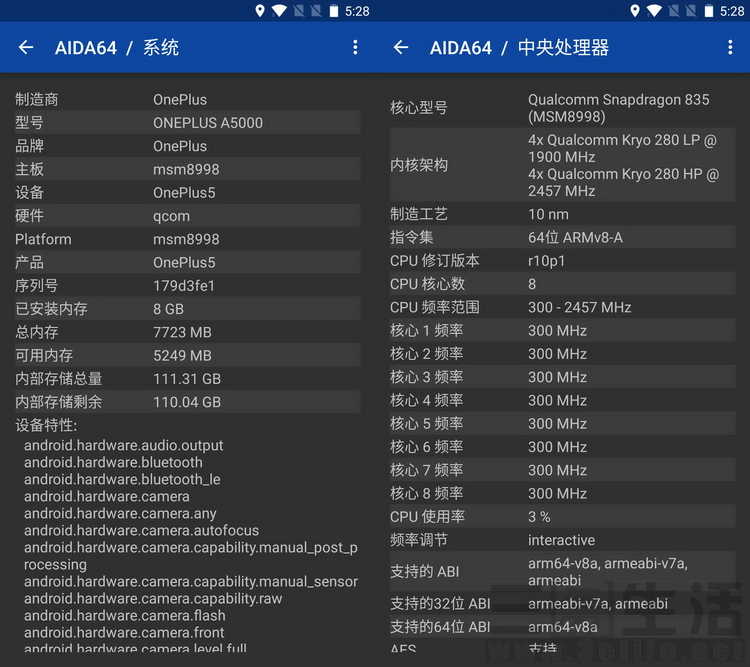Screen dimensions: 750x667
Task: Select android.hardware.bluetooth_le feature
Action: 122,479
